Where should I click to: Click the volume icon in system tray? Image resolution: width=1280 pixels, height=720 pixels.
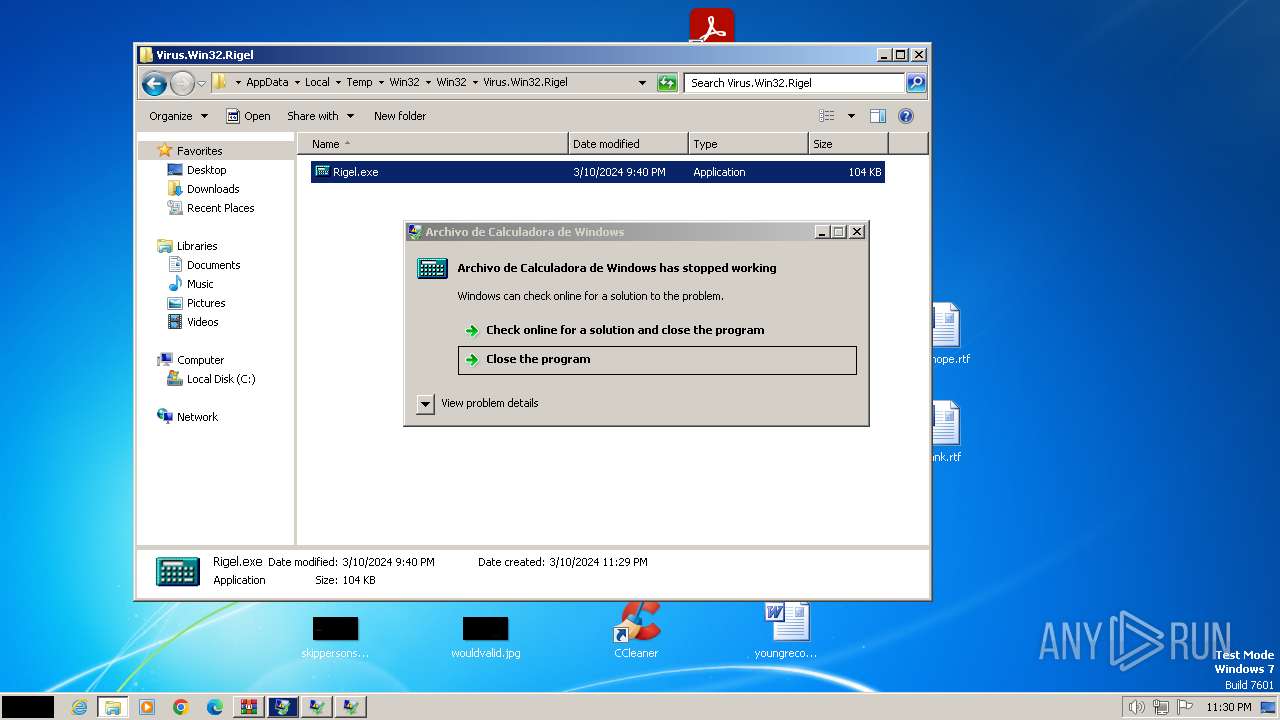pos(1136,707)
